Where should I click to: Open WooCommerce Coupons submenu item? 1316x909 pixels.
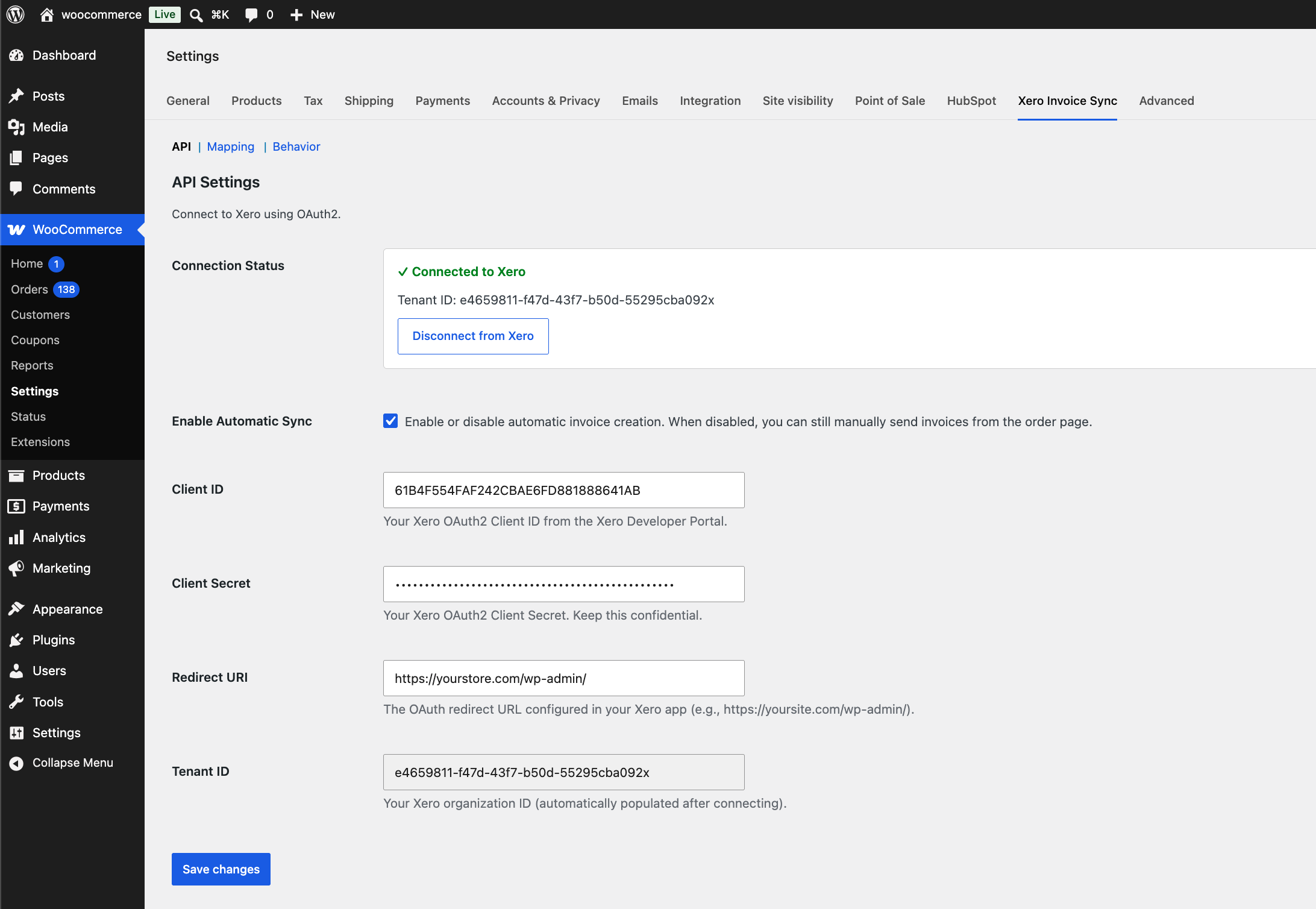[x=35, y=340]
